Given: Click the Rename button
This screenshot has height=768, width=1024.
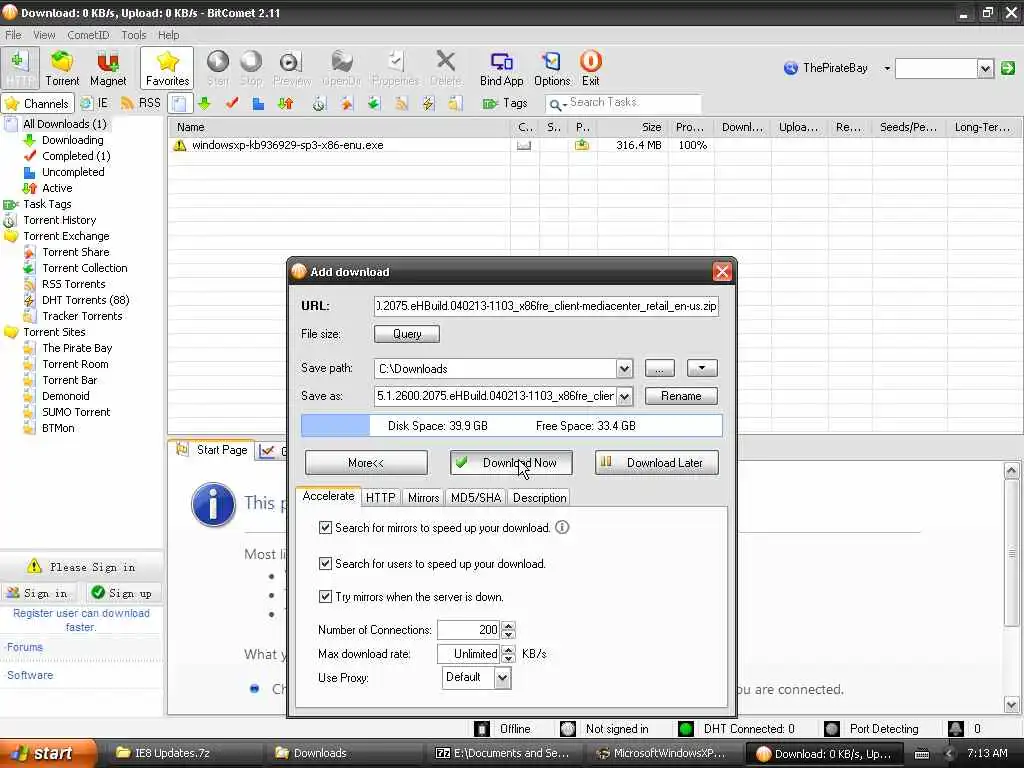Looking at the screenshot, I should (x=681, y=396).
